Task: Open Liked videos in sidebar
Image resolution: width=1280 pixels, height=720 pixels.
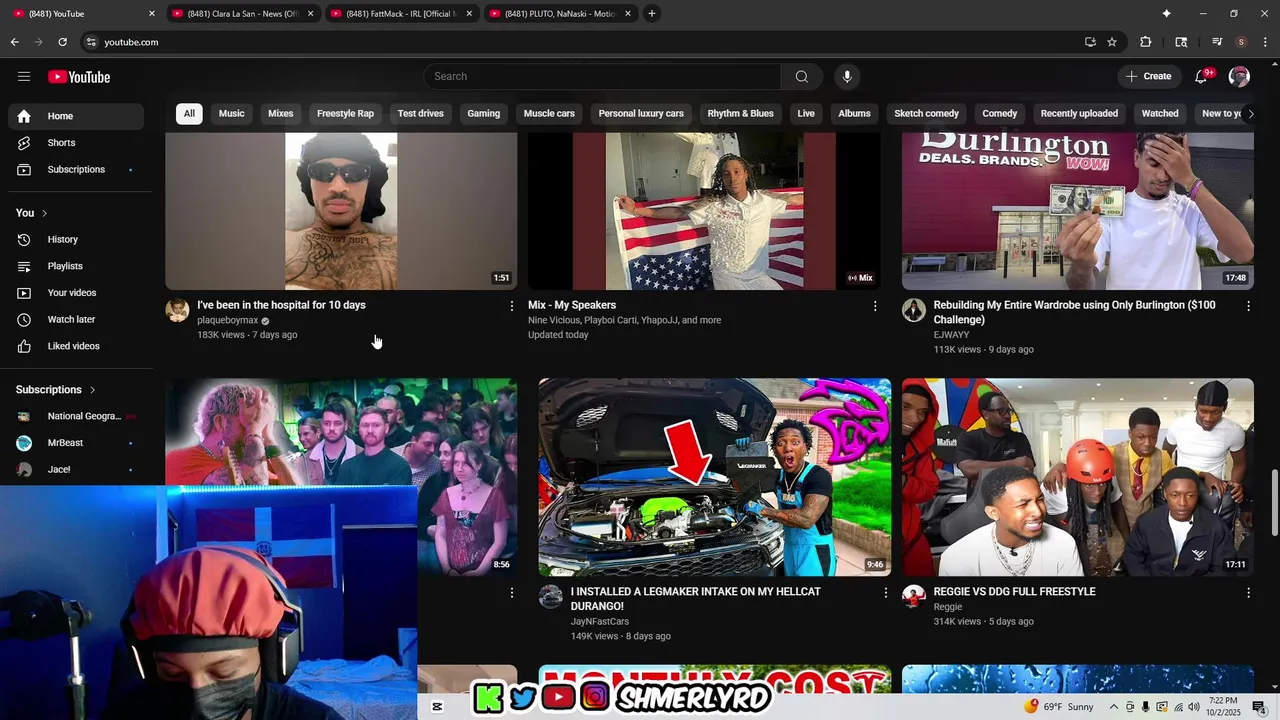Action: 76,346
